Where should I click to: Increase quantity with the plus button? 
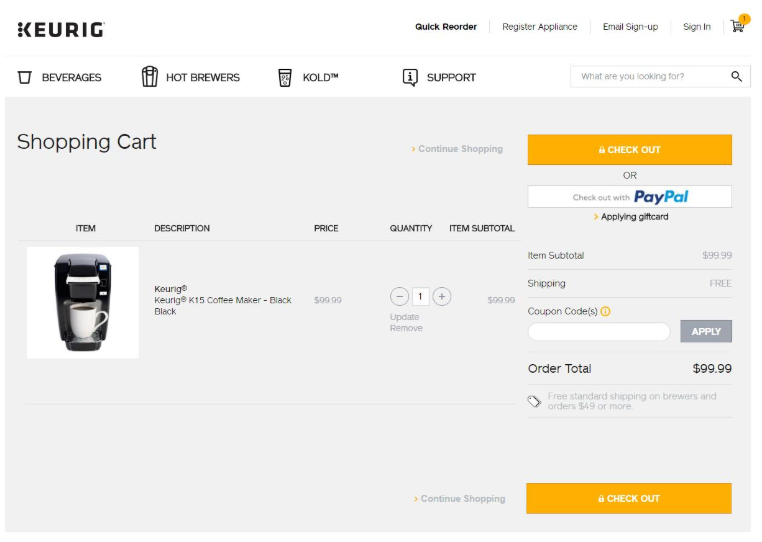coord(442,296)
